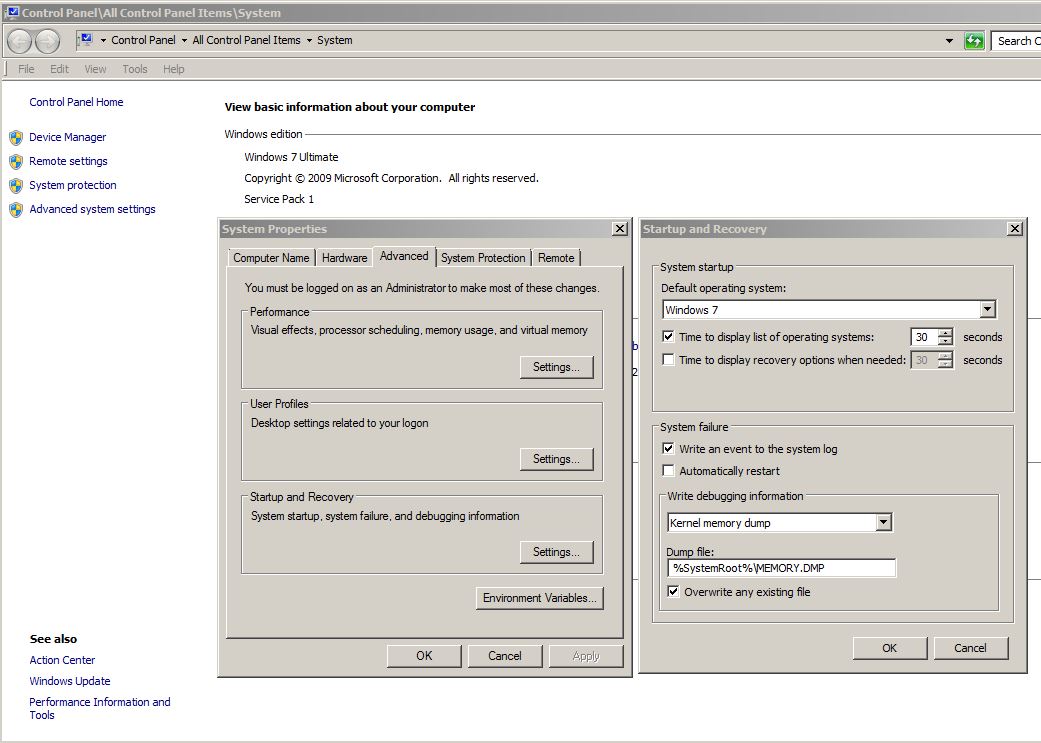Open the Default operating system dropdown

[x=987, y=309]
